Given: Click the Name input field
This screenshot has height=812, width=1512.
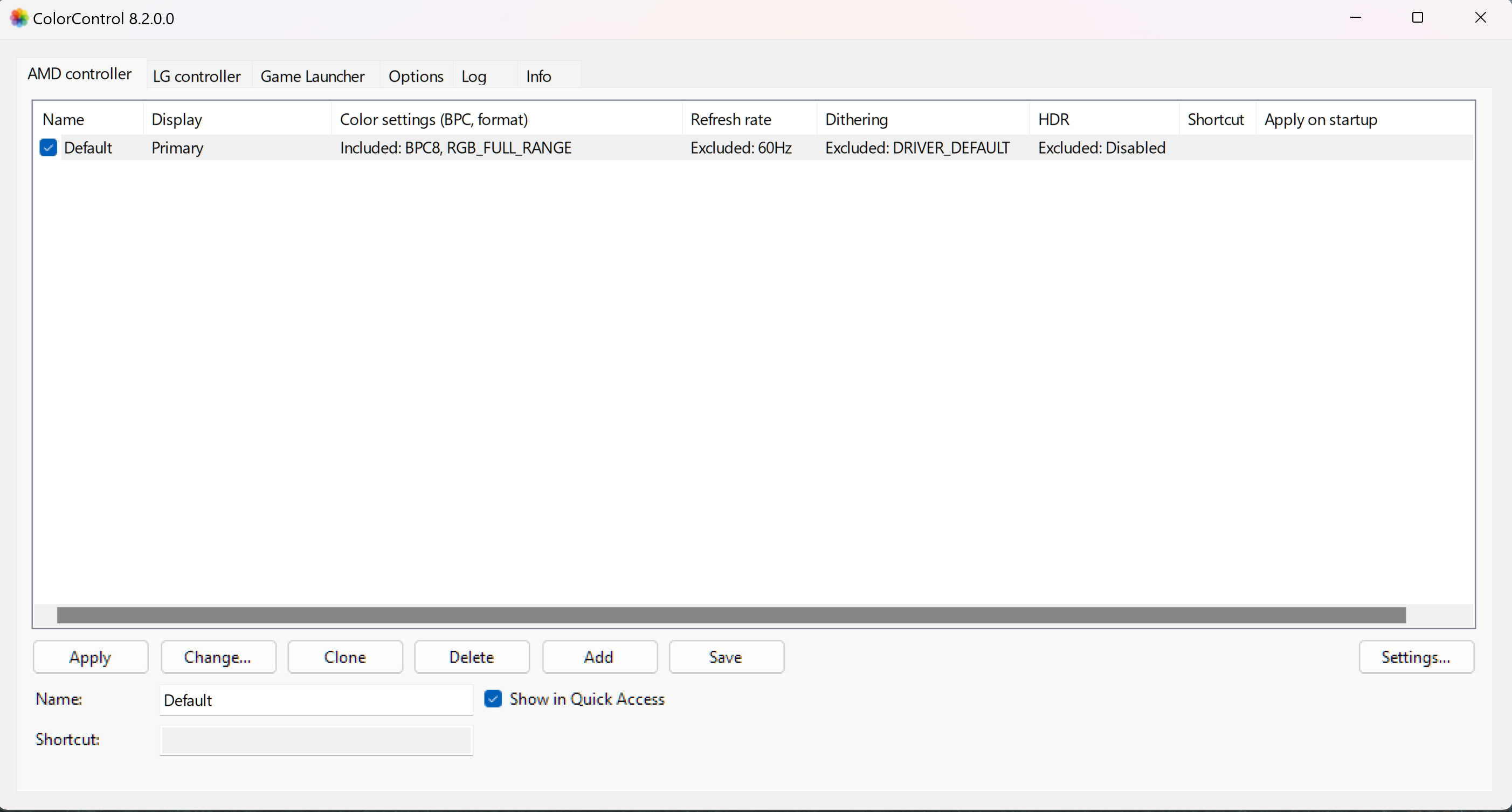Looking at the screenshot, I should coord(316,700).
